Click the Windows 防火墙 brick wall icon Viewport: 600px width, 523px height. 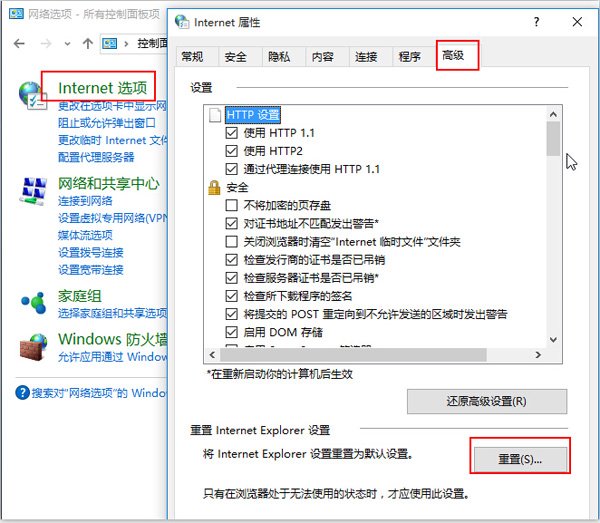coord(34,347)
